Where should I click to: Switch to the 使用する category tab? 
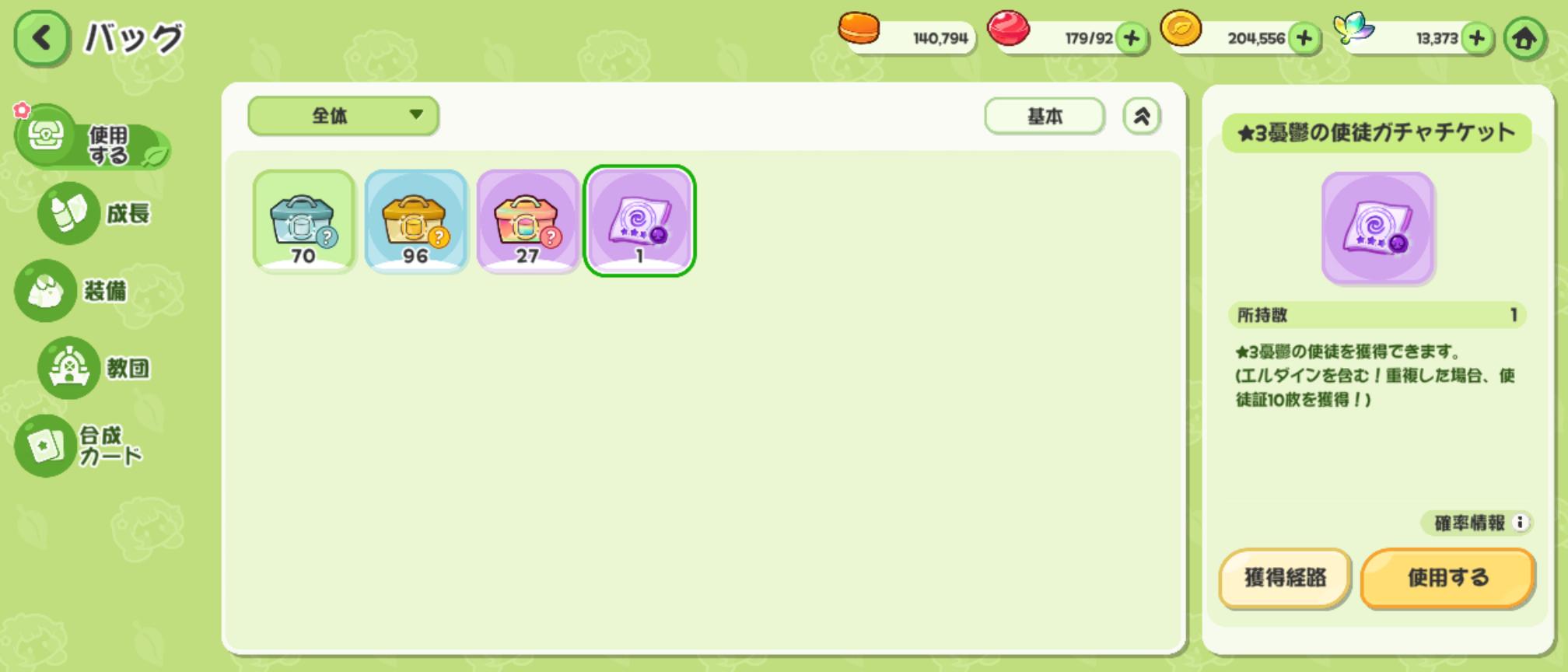click(92, 138)
